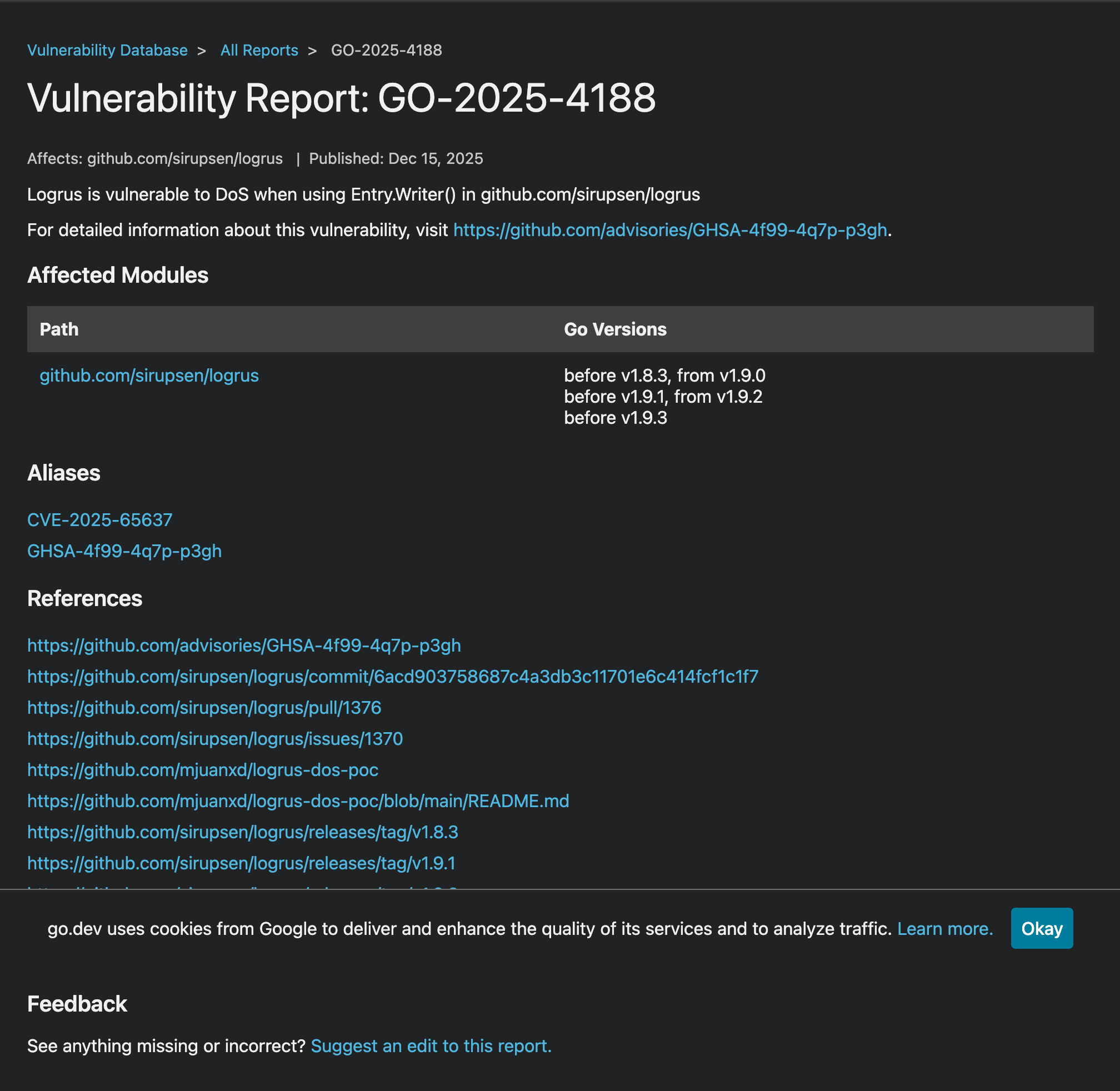Open the v1.8.3 release tag link
1120x1091 pixels.
pyautogui.click(x=242, y=833)
